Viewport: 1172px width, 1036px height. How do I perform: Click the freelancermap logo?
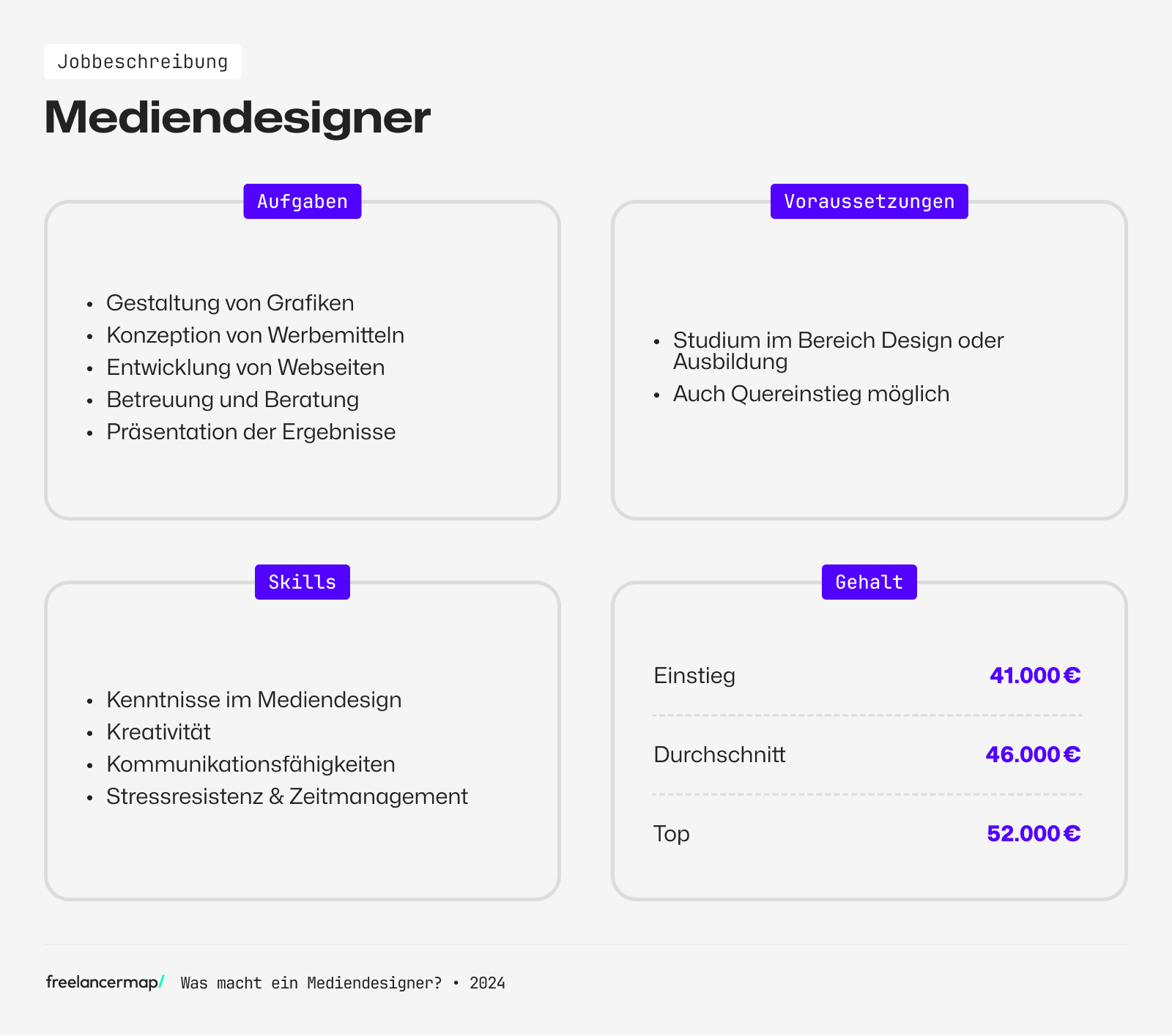(x=105, y=983)
